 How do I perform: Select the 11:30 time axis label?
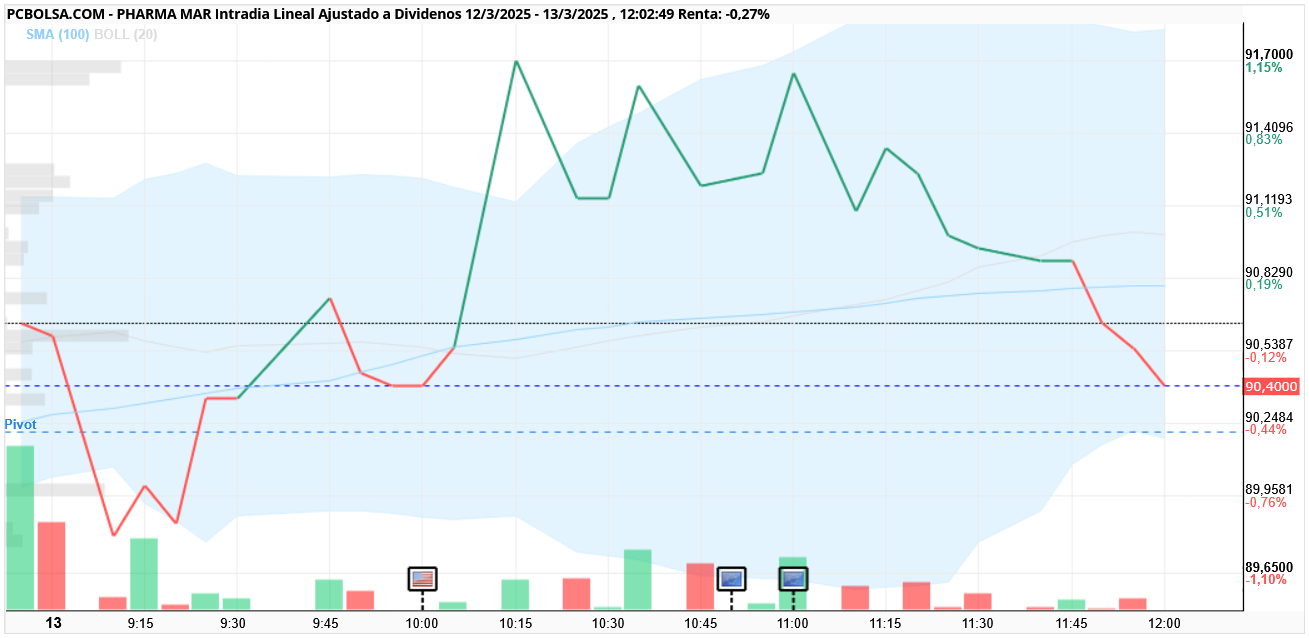click(978, 623)
